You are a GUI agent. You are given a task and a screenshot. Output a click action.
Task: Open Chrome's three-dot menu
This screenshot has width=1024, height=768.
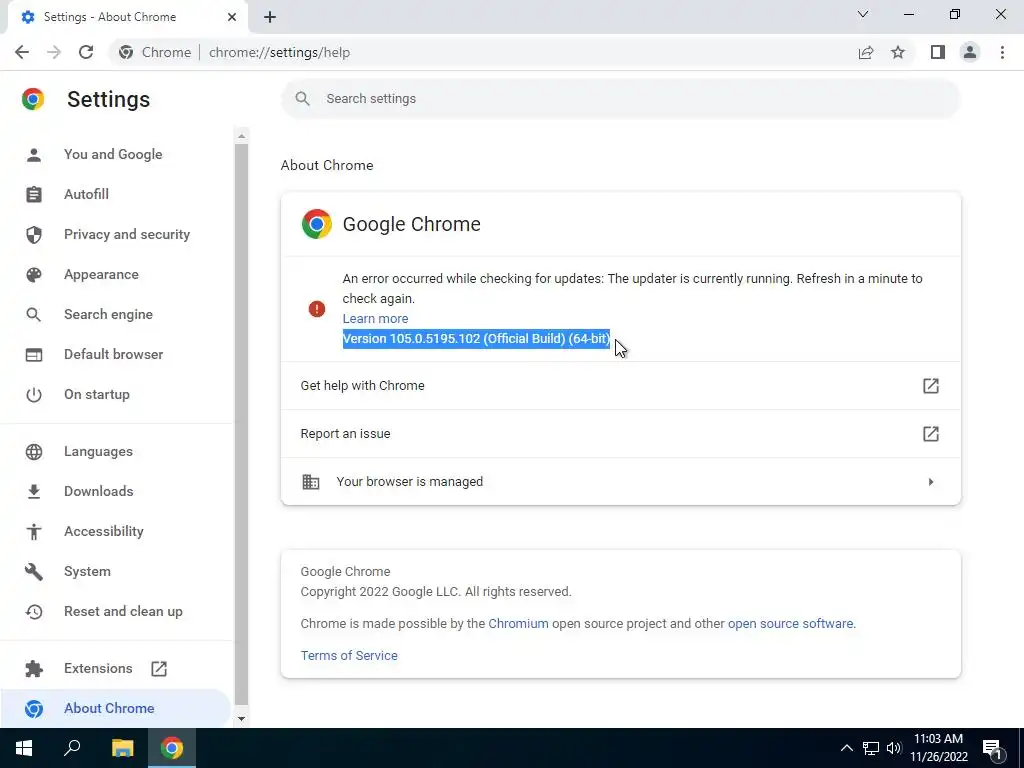tap(1002, 52)
